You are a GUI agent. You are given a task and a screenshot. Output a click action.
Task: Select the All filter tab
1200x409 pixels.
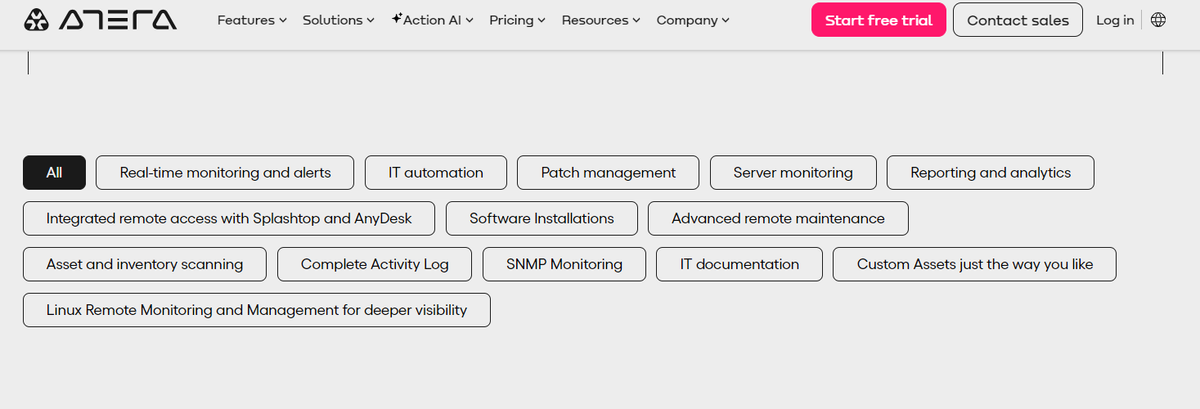[x=54, y=172]
